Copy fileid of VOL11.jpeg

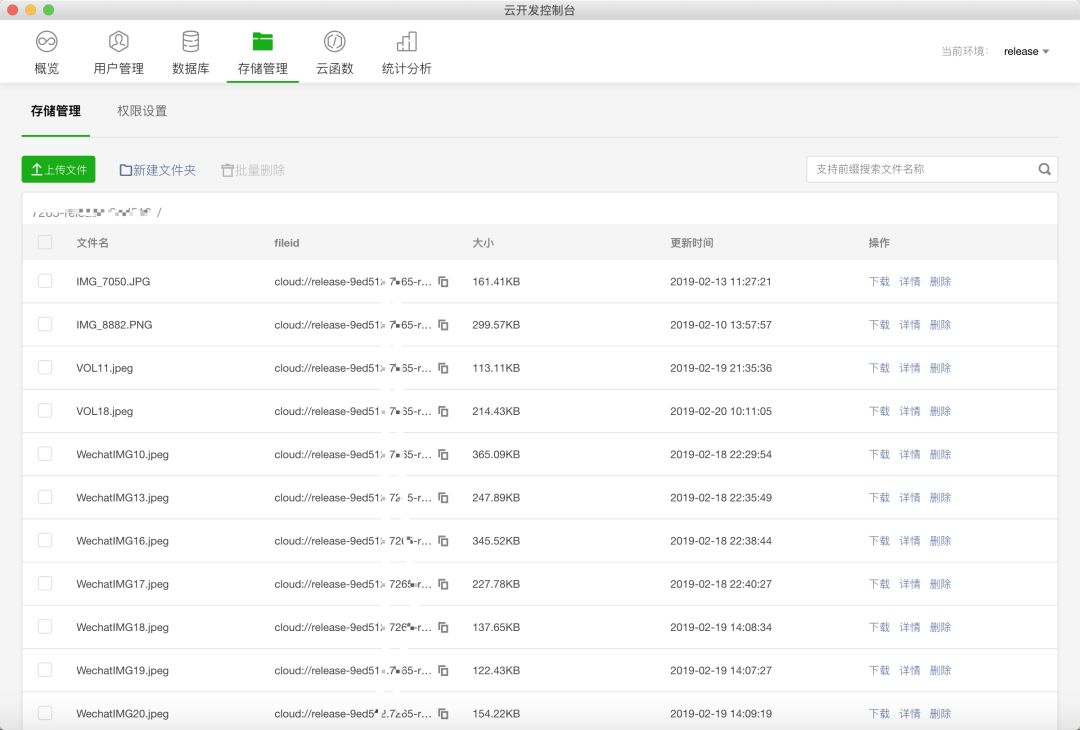pos(444,368)
